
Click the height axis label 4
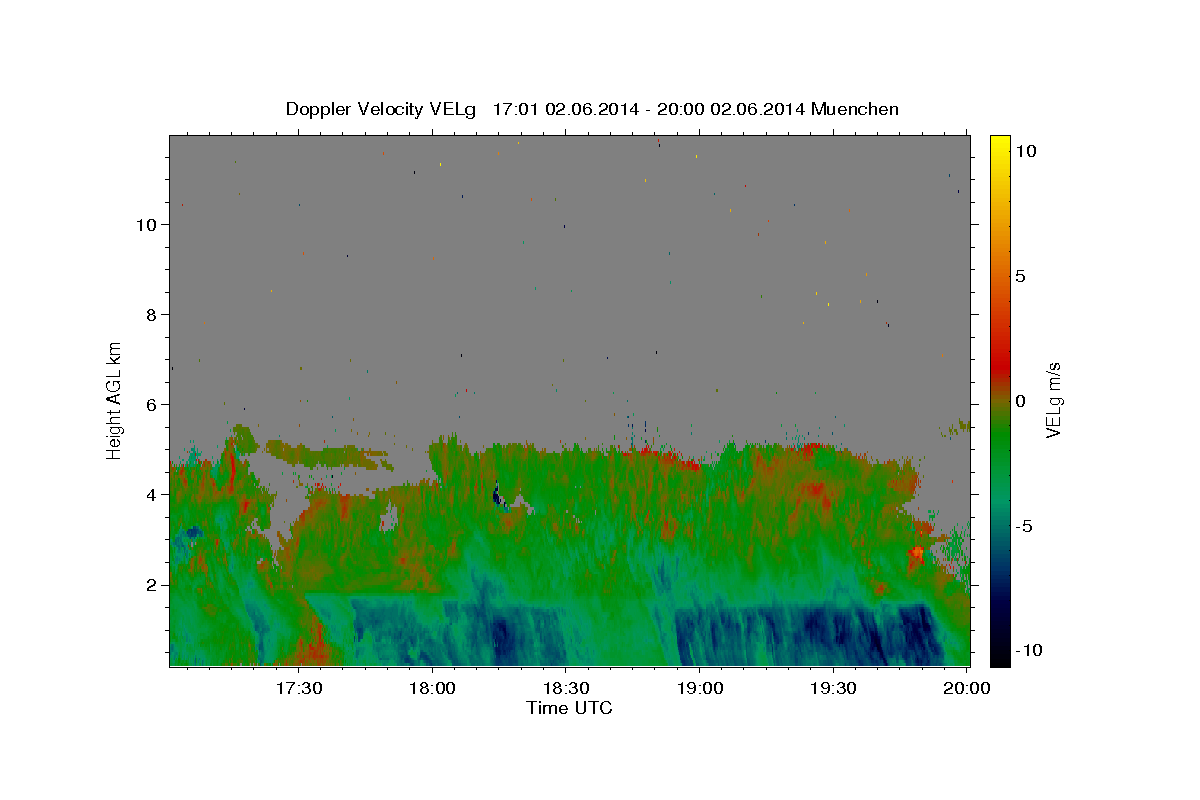151,494
